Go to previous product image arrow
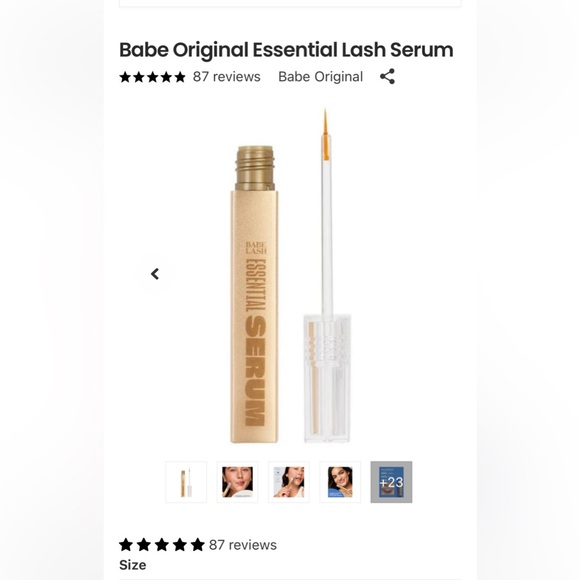This screenshot has height=580, width=580. 155,274
